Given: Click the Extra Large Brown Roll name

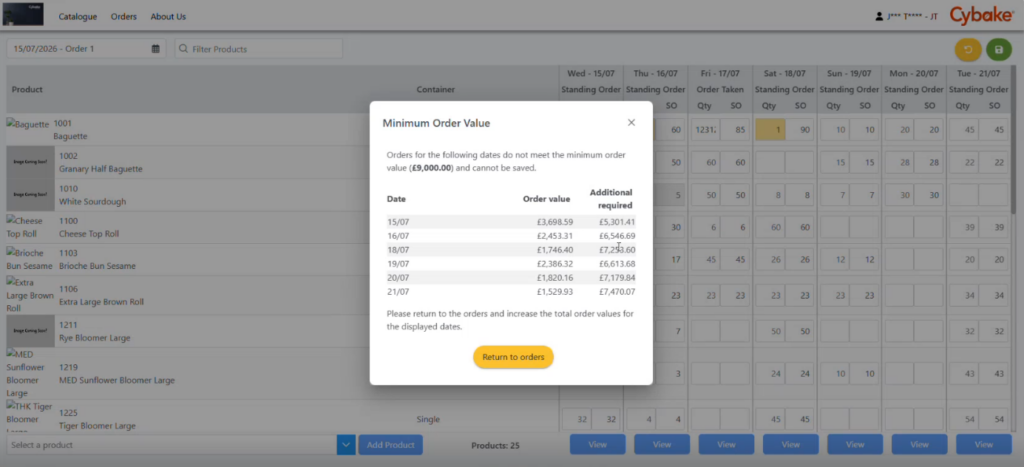Looking at the screenshot, I should (101, 302).
